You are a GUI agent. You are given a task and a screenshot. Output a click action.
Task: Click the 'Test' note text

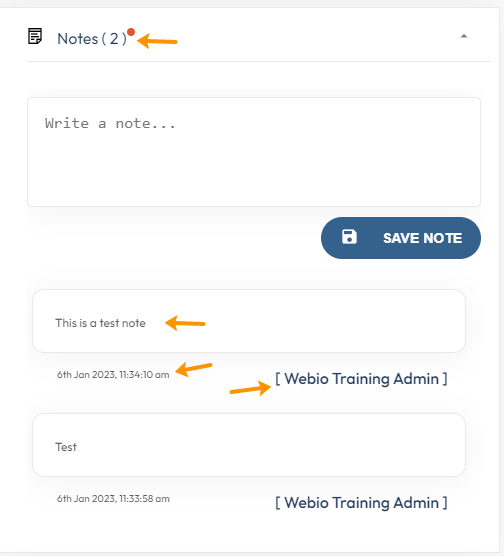tap(66, 447)
